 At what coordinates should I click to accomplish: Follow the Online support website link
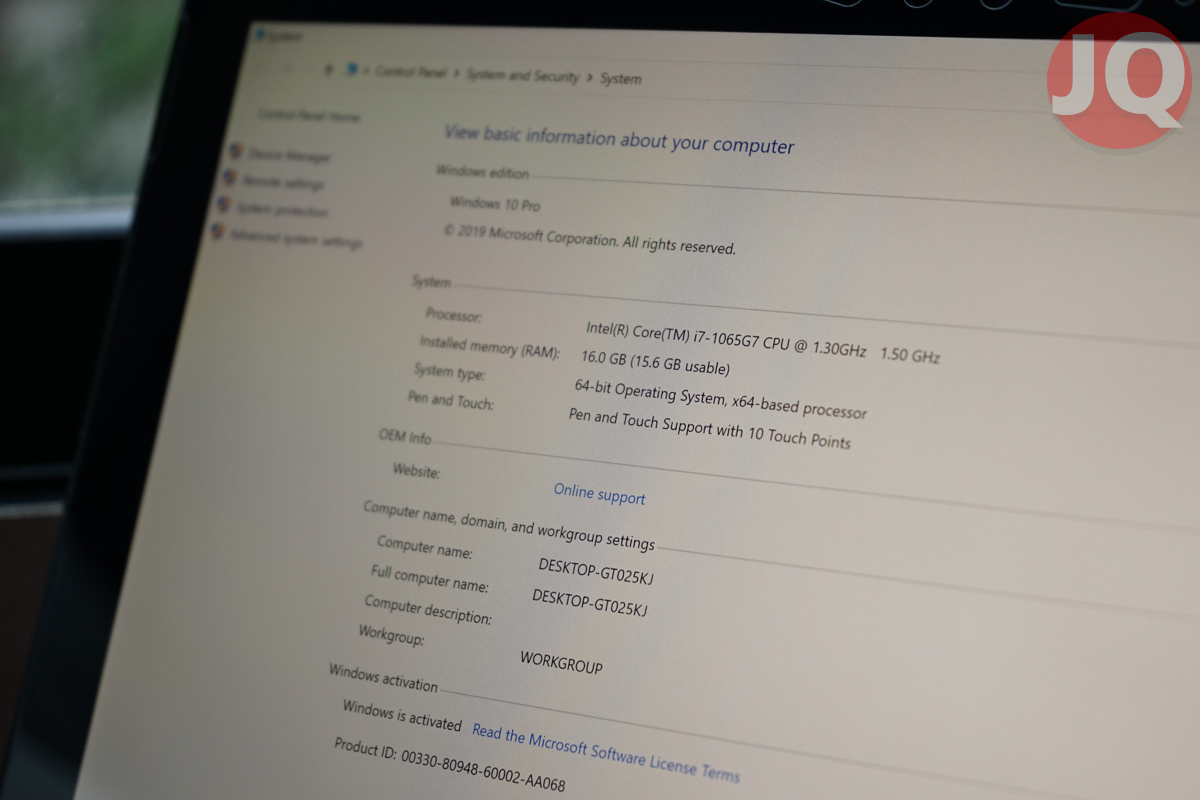(599, 494)
